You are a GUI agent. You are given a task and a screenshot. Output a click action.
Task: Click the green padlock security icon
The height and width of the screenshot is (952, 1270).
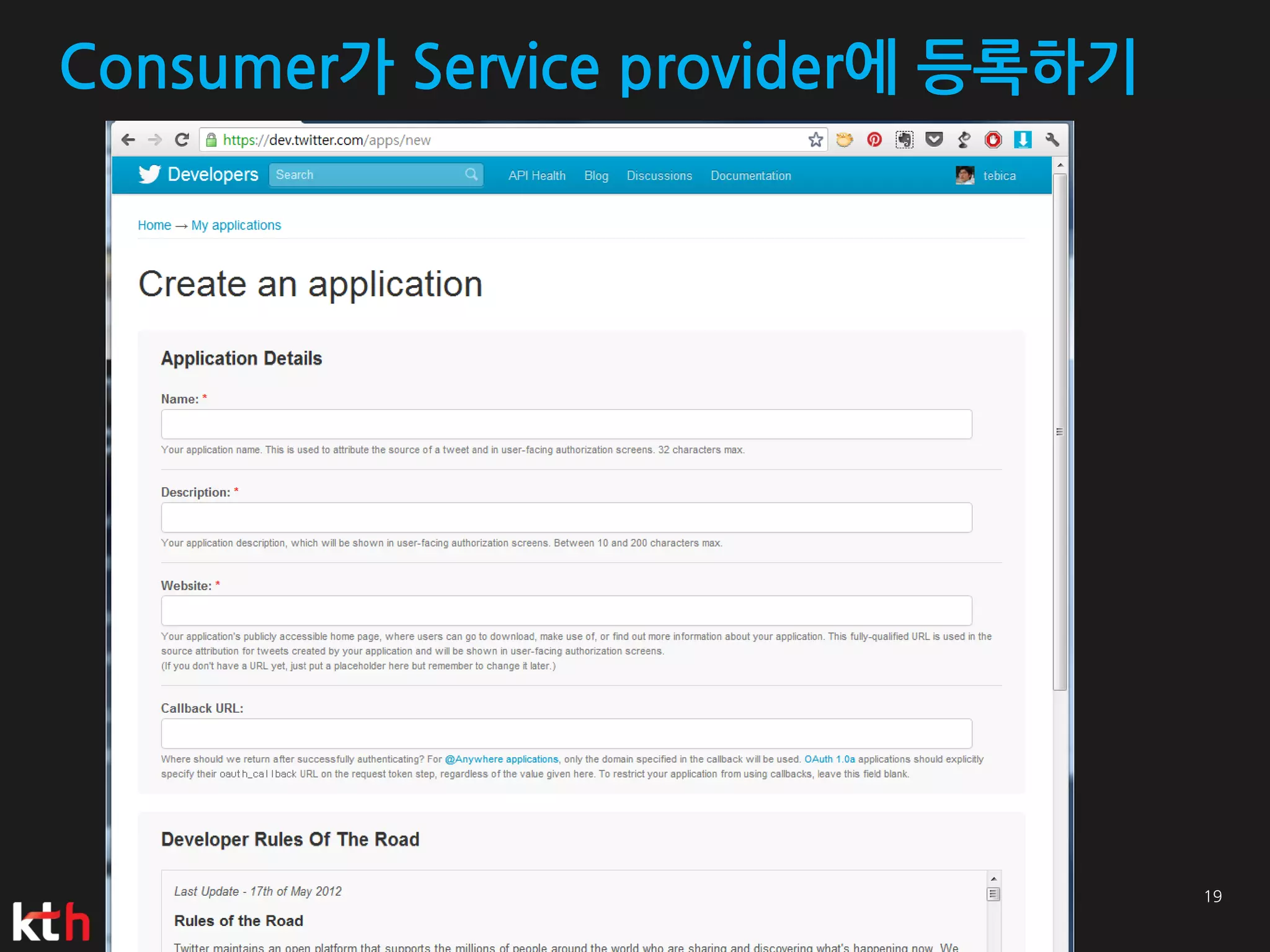coord(211,140)
